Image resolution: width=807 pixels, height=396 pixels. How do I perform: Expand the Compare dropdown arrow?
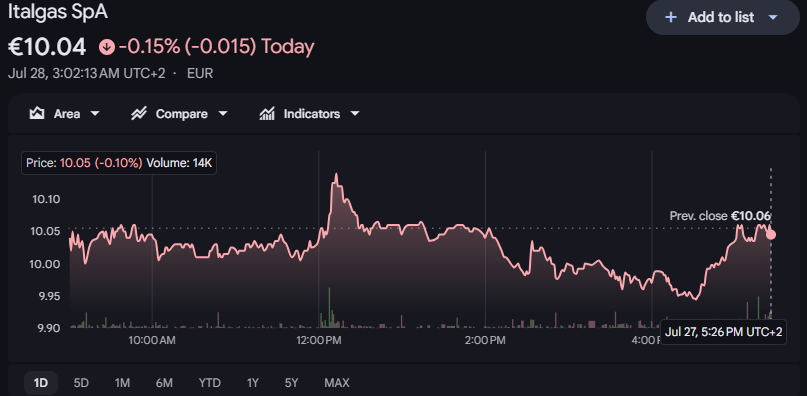[x=222, y=114]
